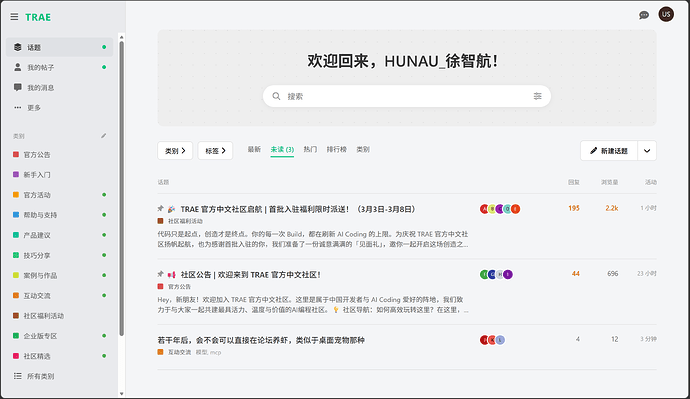
Task: Click the 话题 stack icon in sidebar
Action: pos(18,47)
